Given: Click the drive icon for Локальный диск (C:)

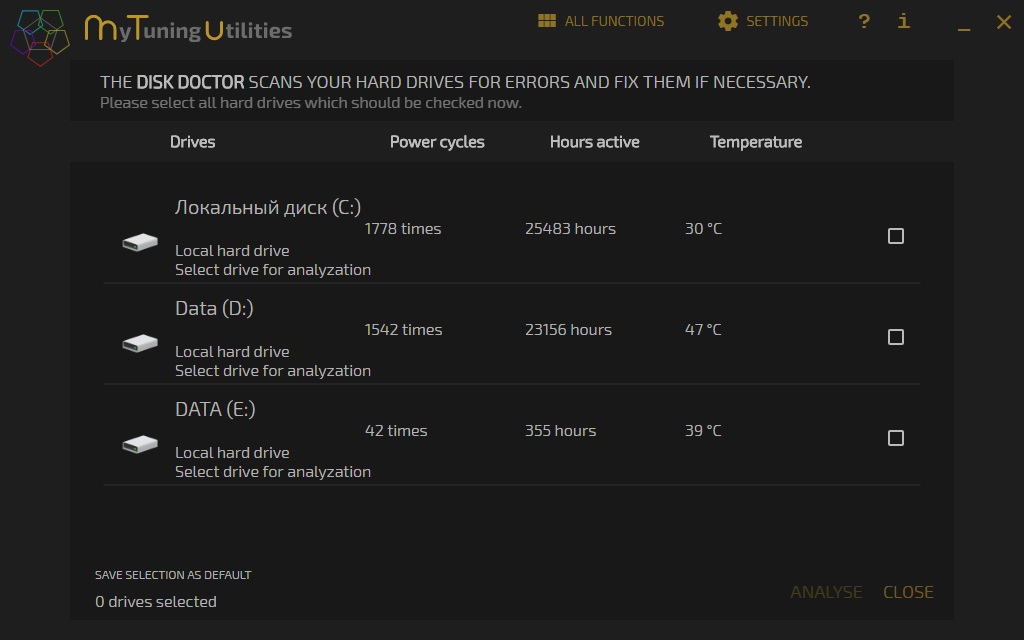Looking at the screenshot, I should point(140,242).
